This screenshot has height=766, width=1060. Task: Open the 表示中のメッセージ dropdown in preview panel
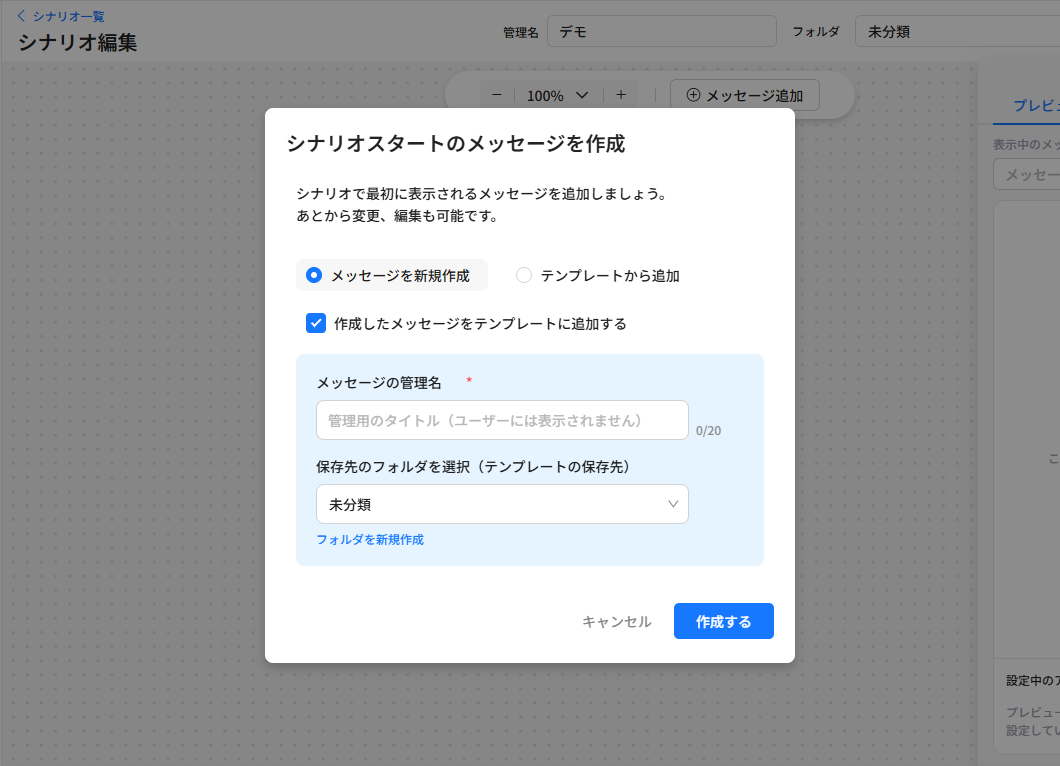coord(1026,174)
